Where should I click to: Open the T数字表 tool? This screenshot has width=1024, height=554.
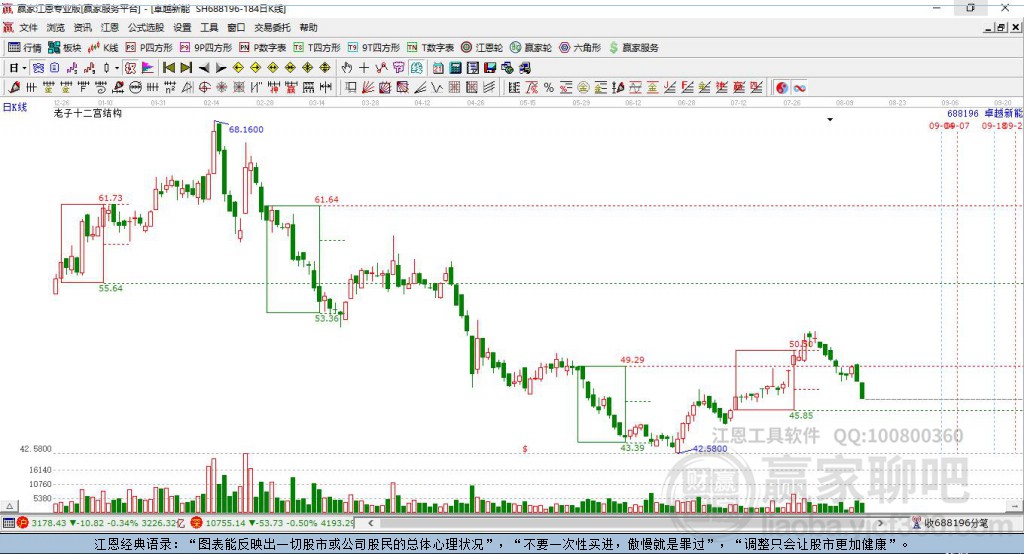430,48
